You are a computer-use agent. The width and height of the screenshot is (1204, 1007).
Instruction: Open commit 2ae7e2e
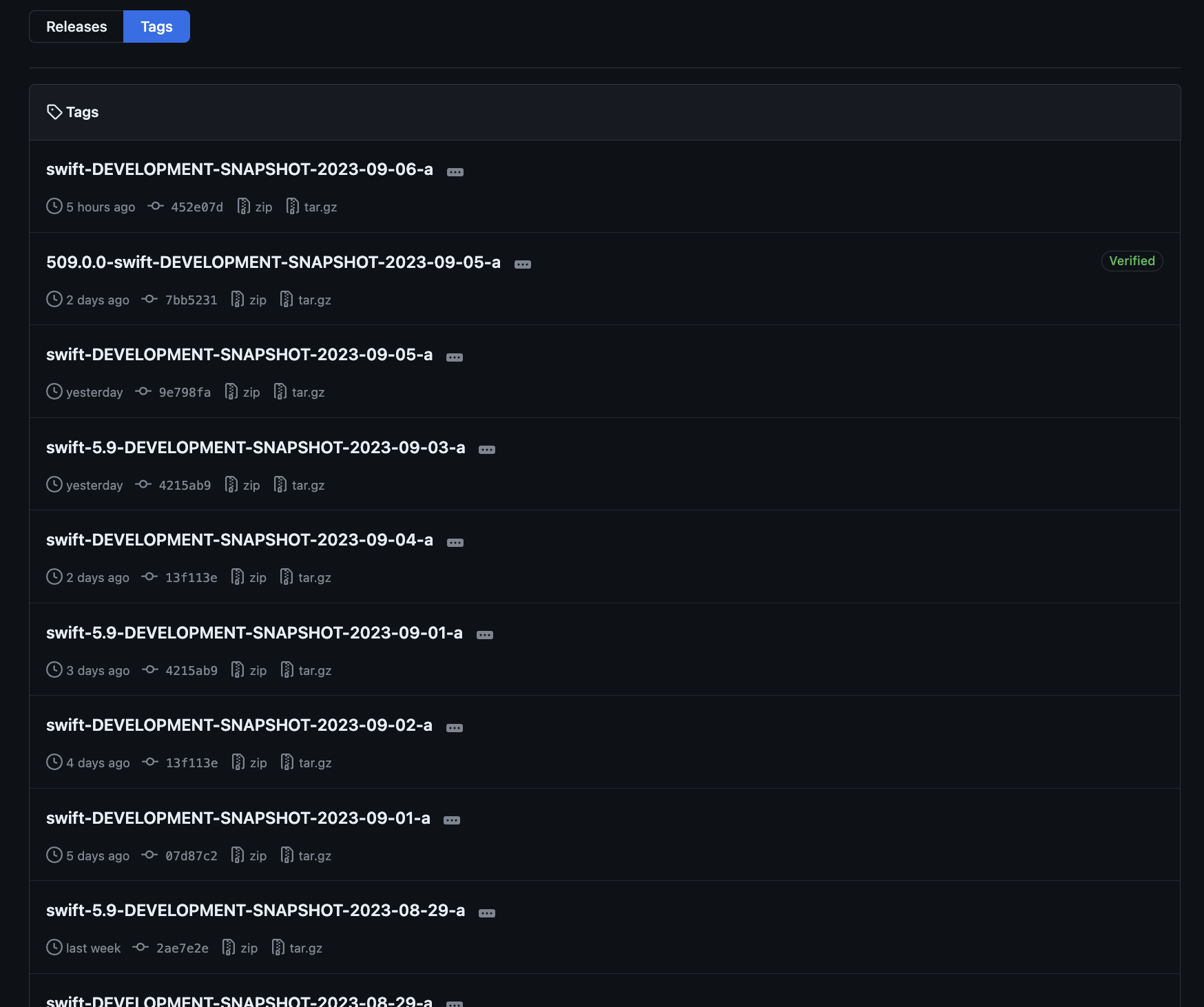click(171, 948)
